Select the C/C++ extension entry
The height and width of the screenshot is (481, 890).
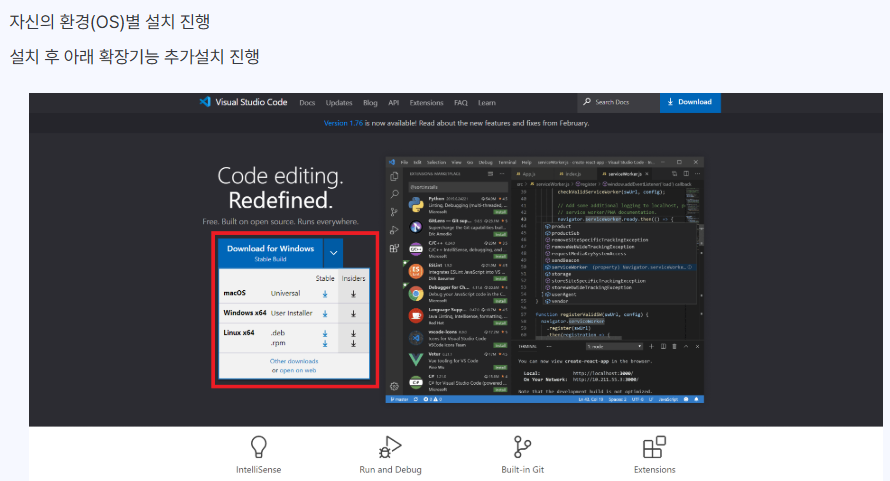[457, 249]
